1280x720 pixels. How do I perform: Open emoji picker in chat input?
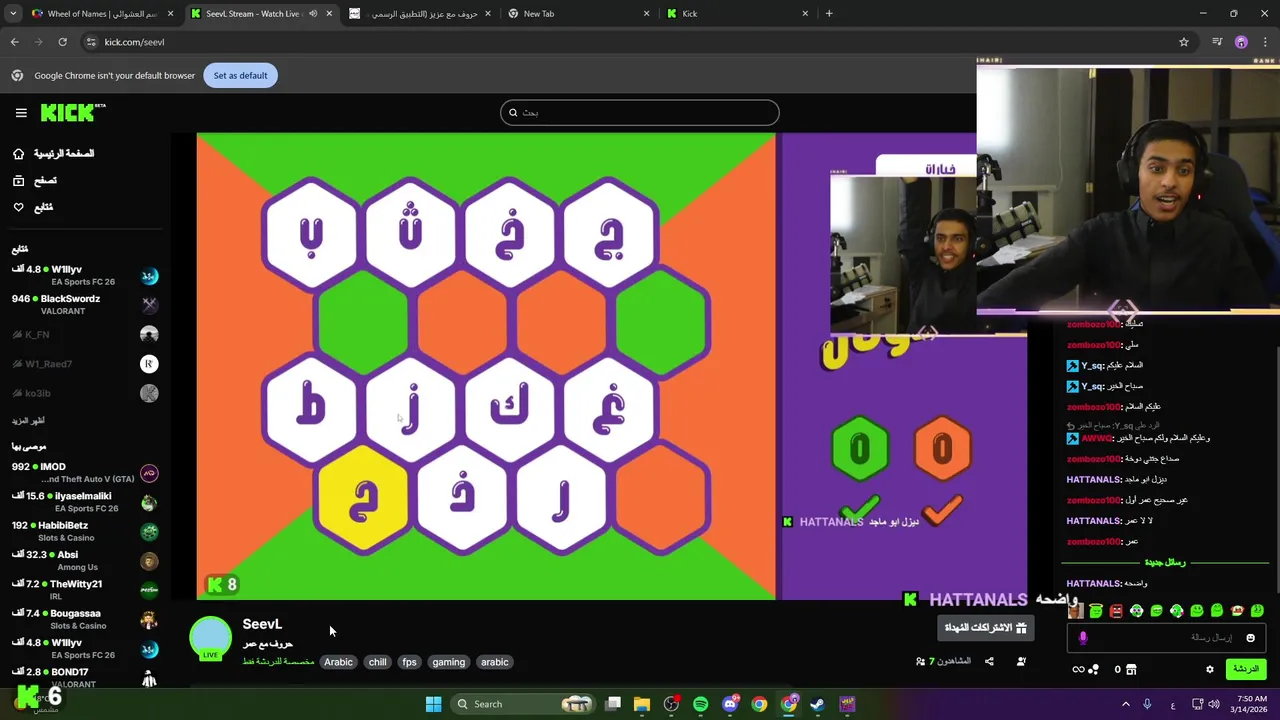[1250, 638]
